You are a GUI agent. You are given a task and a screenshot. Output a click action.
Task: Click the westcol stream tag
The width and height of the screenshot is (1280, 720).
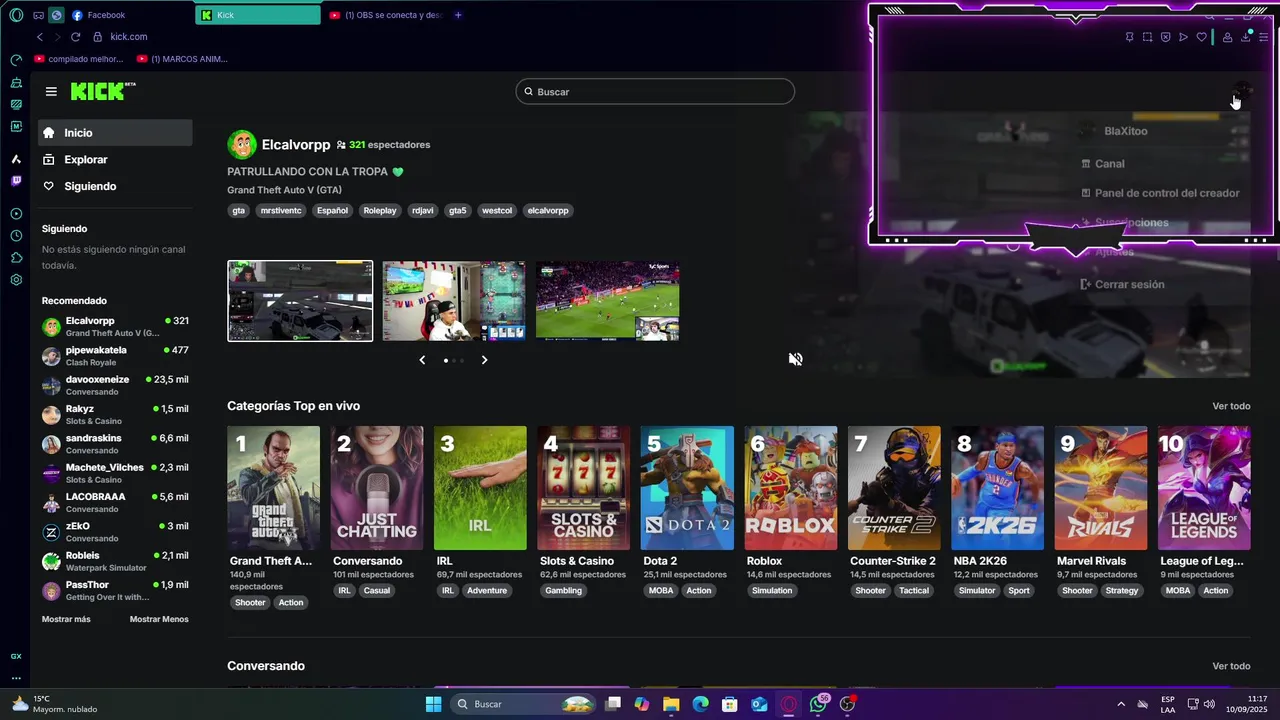[x=497, y=211]
